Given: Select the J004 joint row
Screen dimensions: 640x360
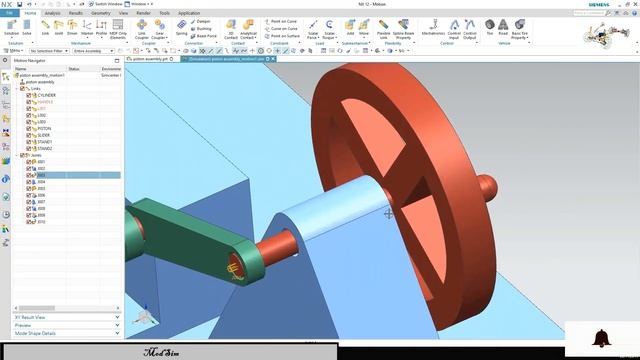Looking at the screenshot, I should (x=67, y=182).
